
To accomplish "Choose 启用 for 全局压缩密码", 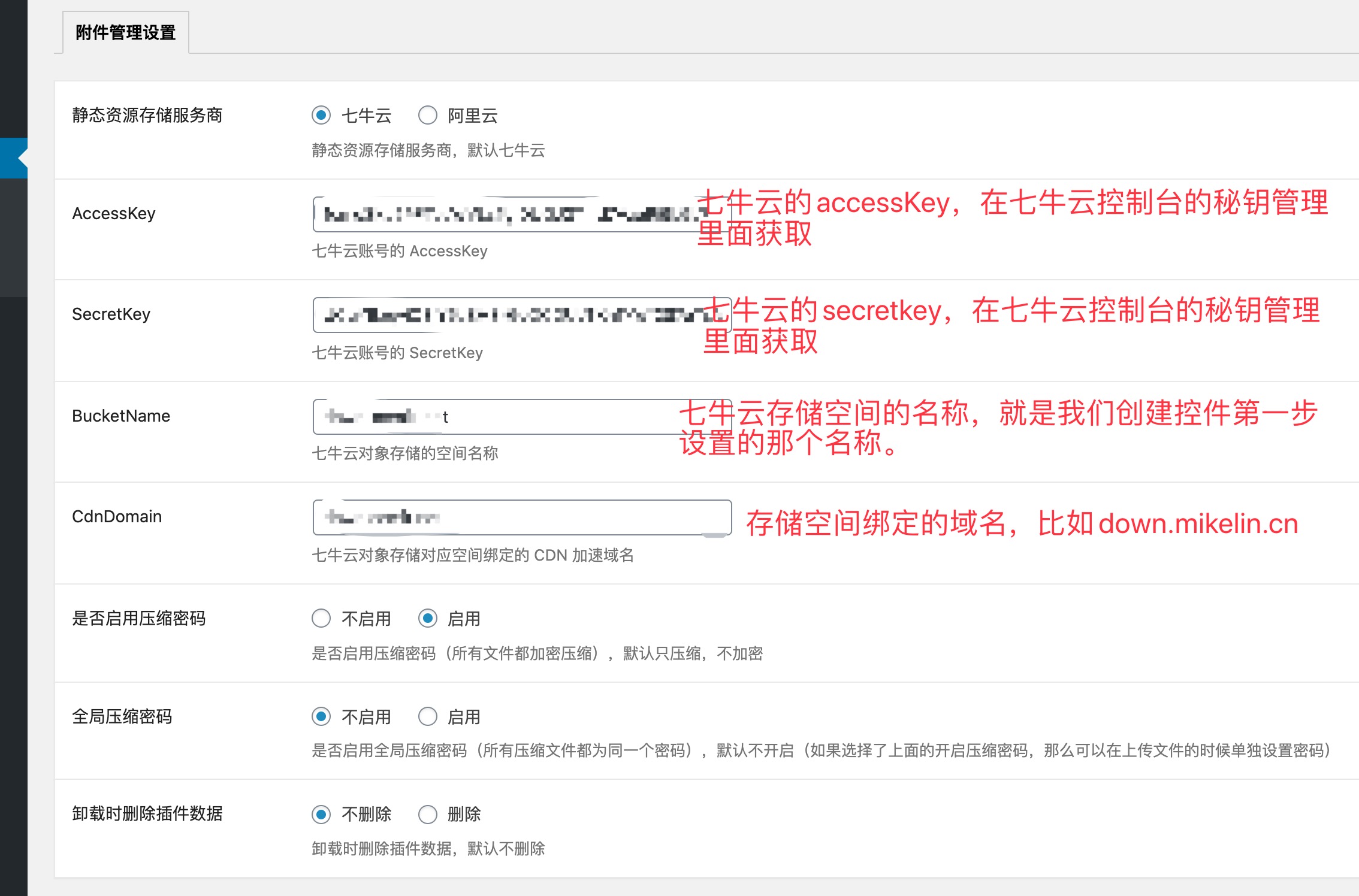I will 428,716.
